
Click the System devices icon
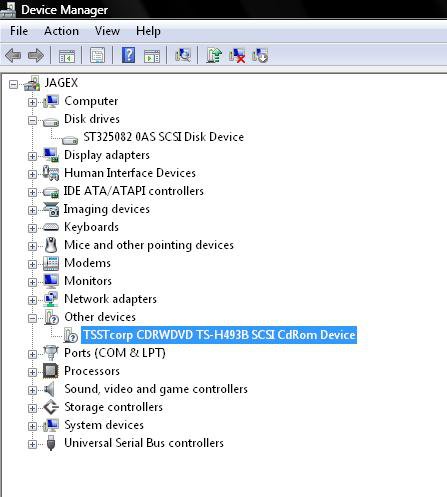pyautogui.click(x=51, y=425)
